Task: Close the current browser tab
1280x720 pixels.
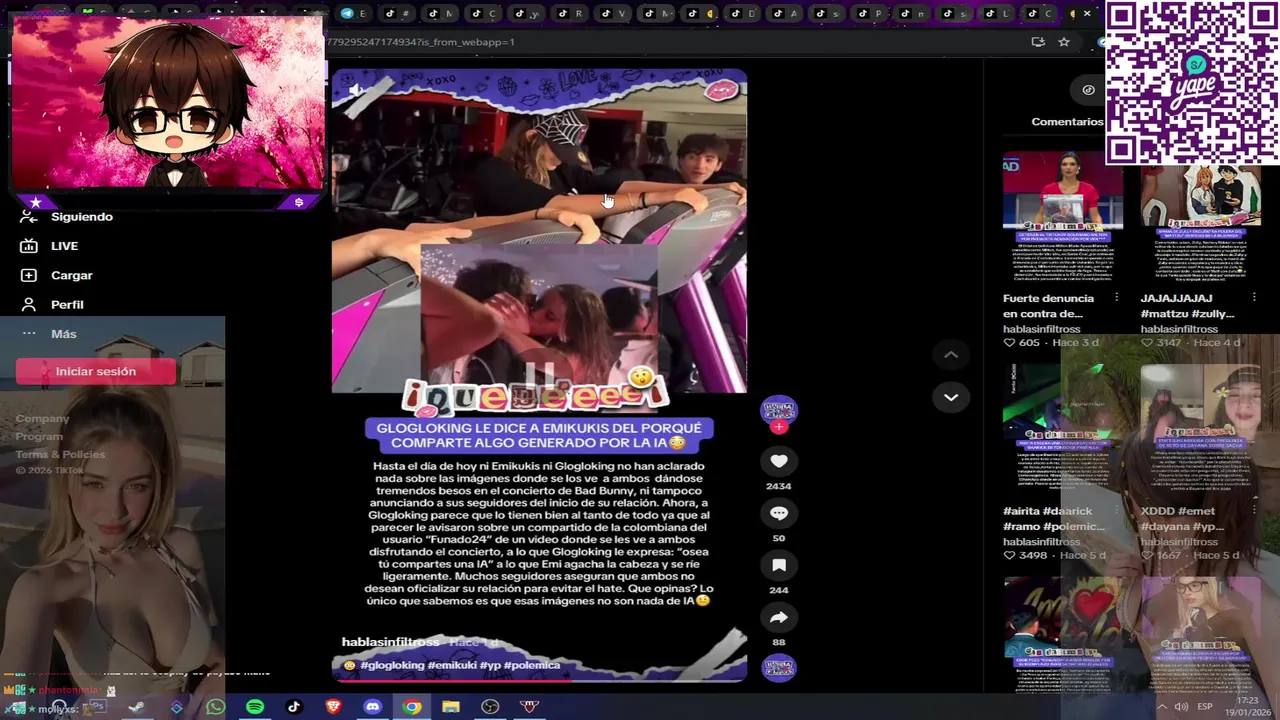Action: [1087, 13]
